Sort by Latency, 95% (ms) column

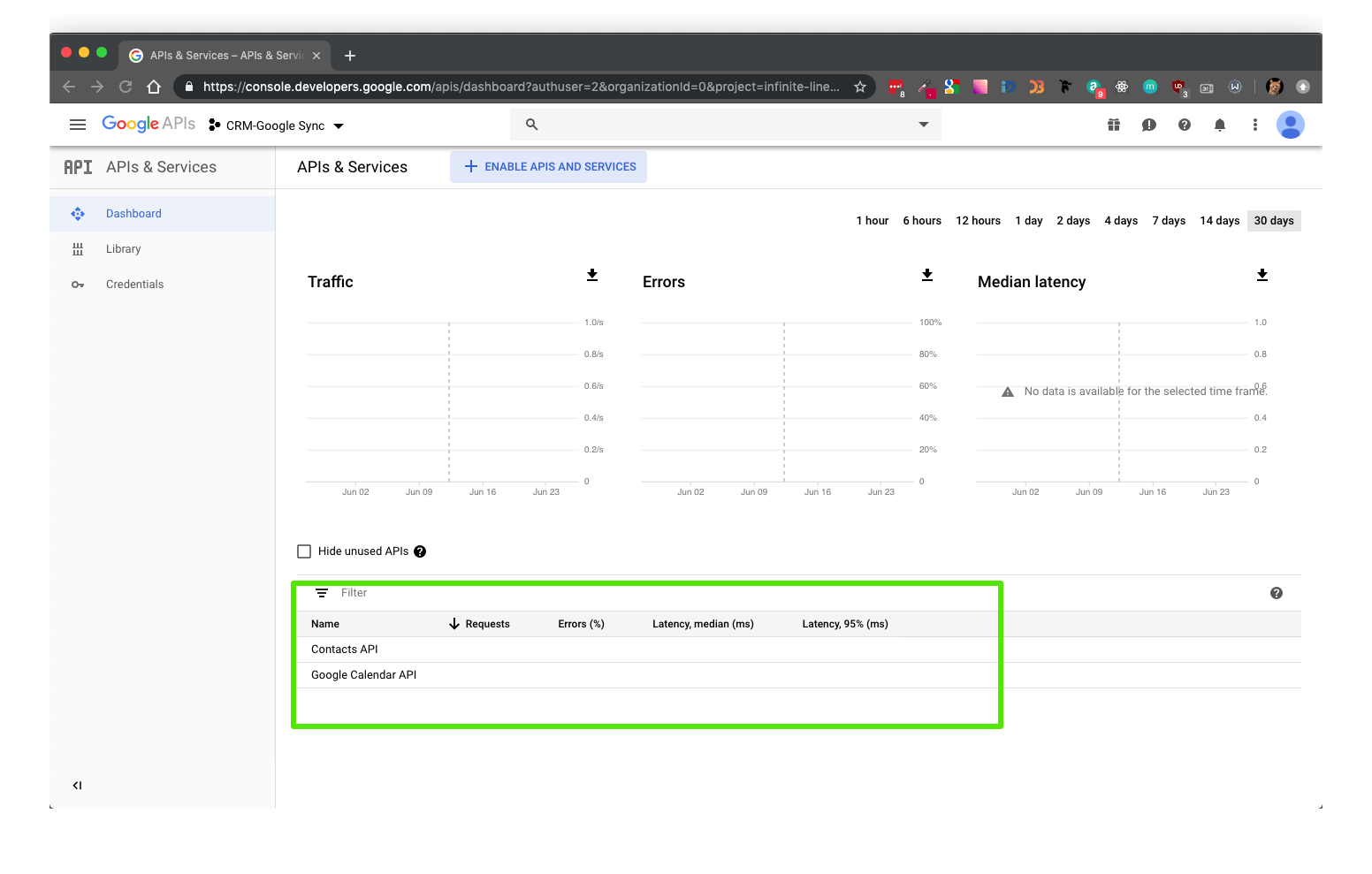tap(845, 624)
